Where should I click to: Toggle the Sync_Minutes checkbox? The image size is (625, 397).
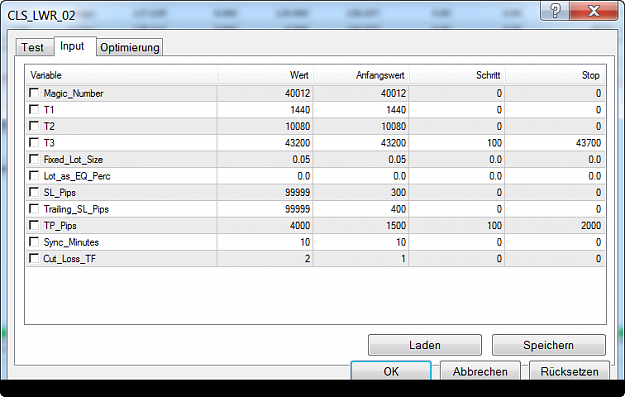tap(34, 242)
